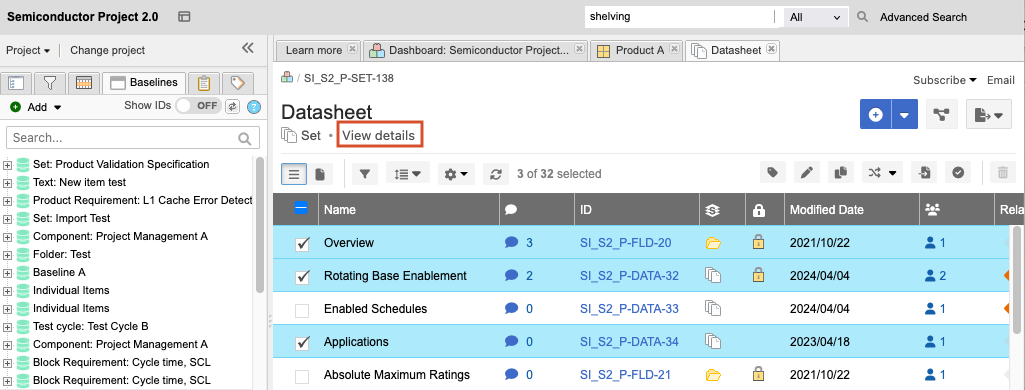Select the document reading view icon
This screenshot has width=1025, height=390.
coord(320,174)
